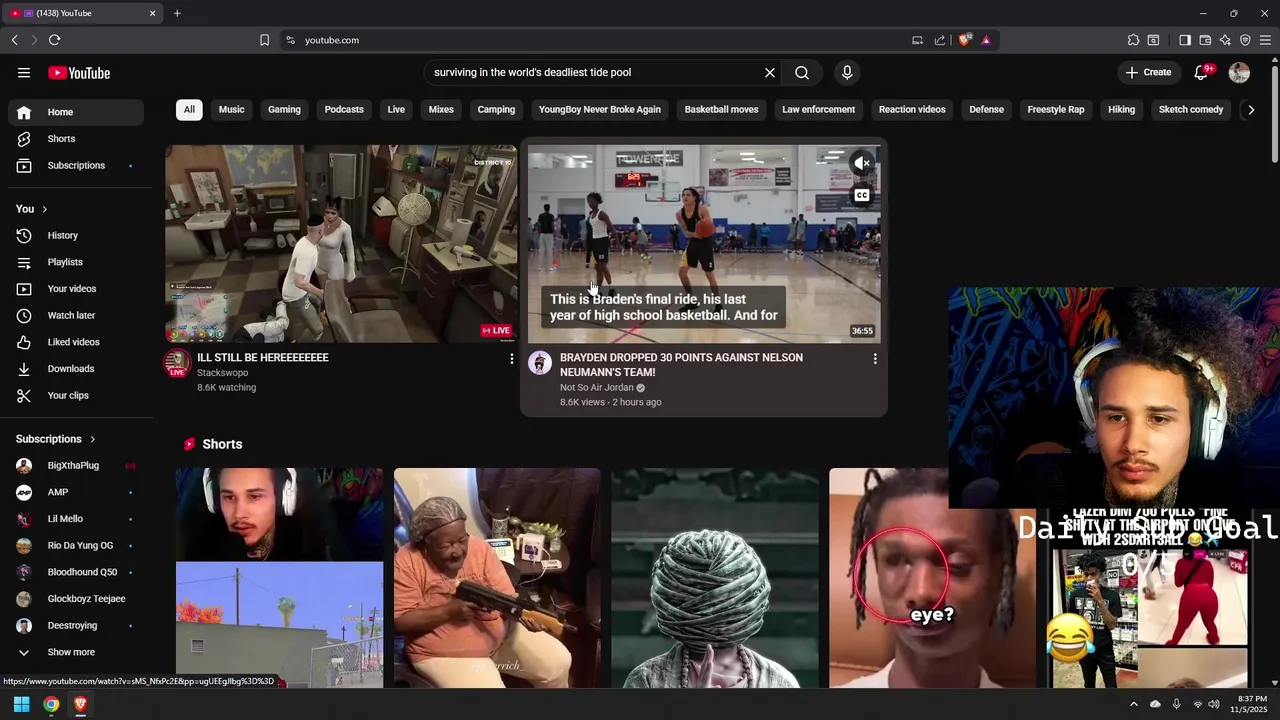Open options for BRAYDEN DROPPED 30 POINTS video
The width and height of the screenshot is (1280, 720).
[875, 358]
